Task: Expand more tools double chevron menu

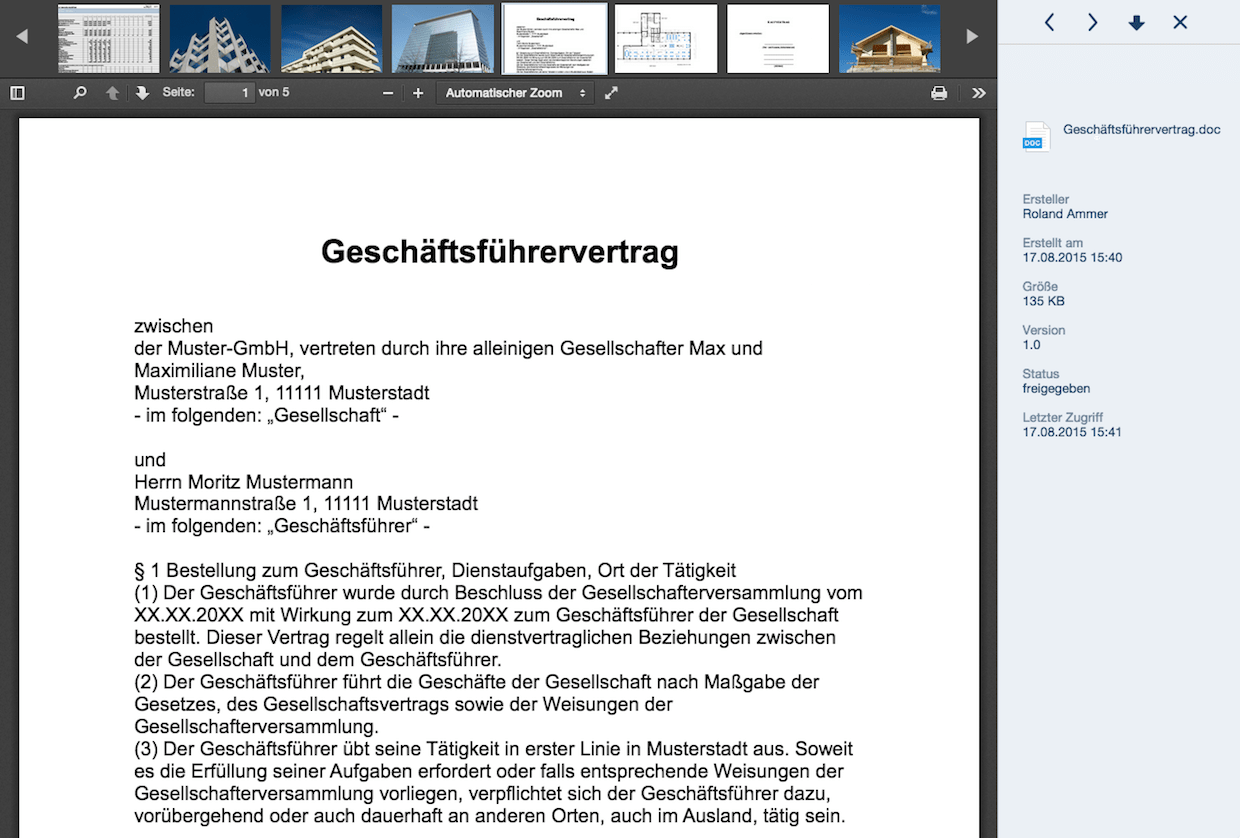Action: pos(978,93)
